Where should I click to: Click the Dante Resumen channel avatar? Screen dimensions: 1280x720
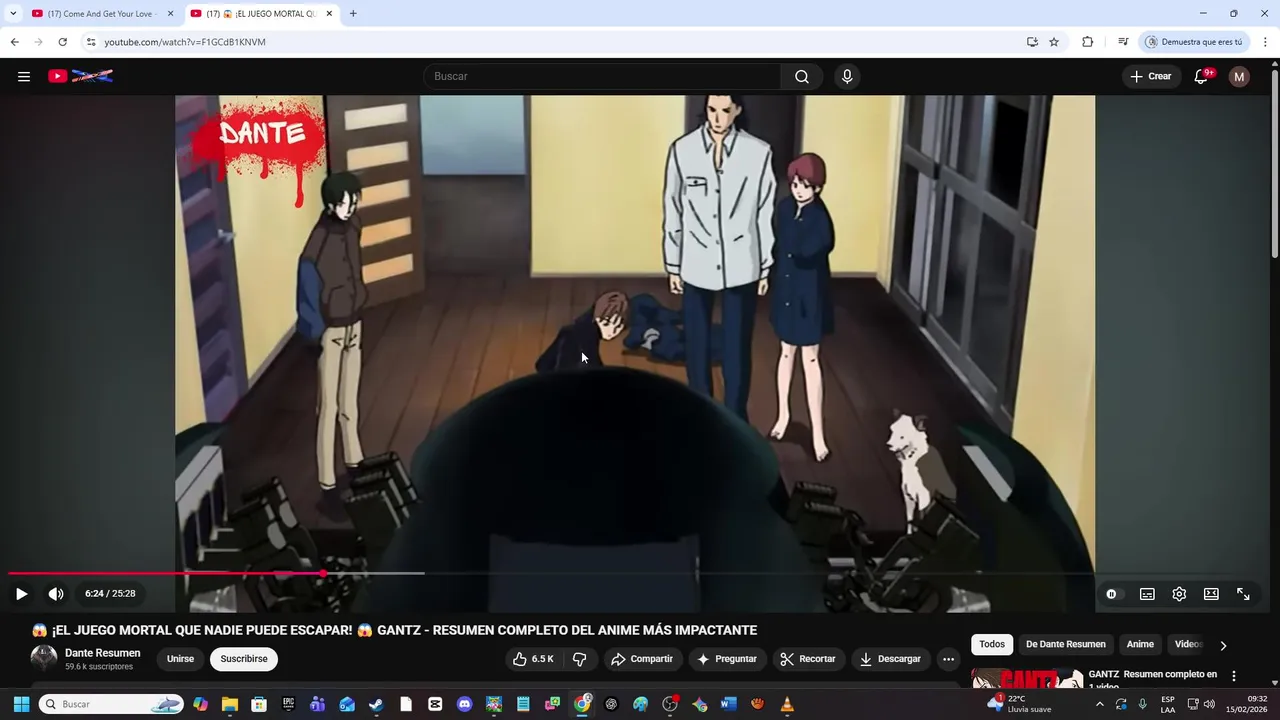[x=44, y=658]
